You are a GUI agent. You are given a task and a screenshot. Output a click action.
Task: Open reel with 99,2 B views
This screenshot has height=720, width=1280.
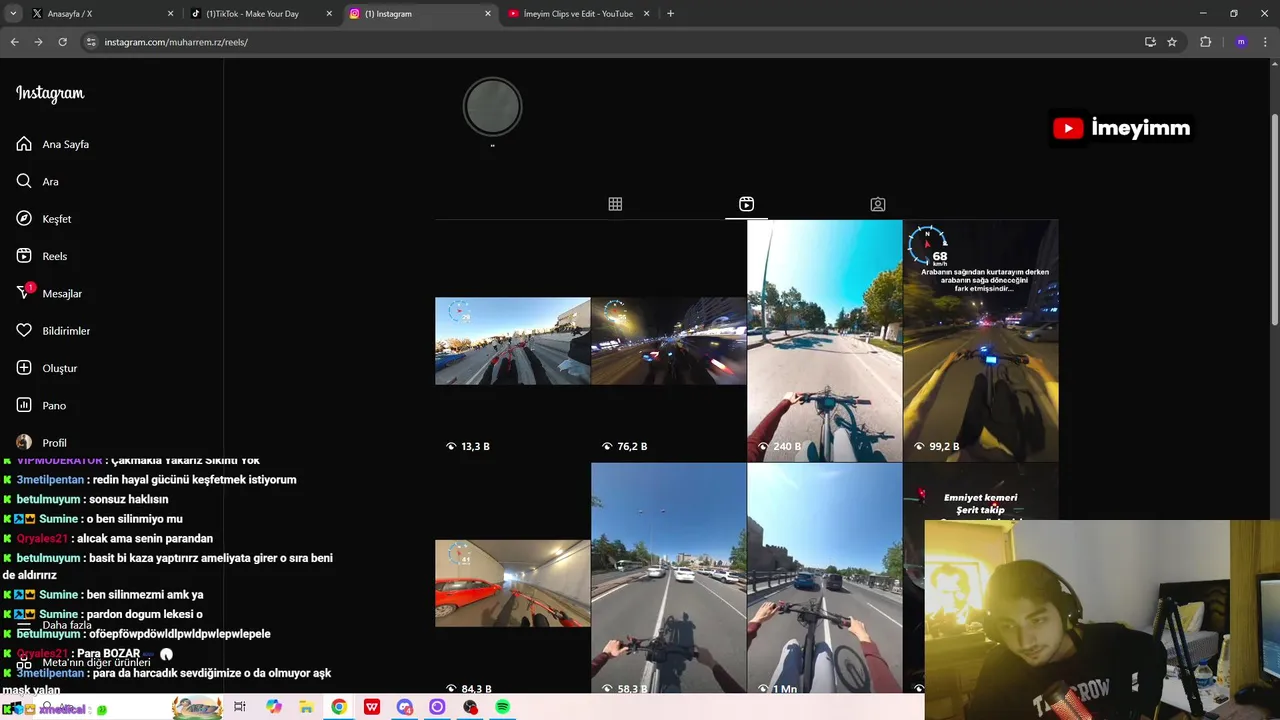point(980,341)
